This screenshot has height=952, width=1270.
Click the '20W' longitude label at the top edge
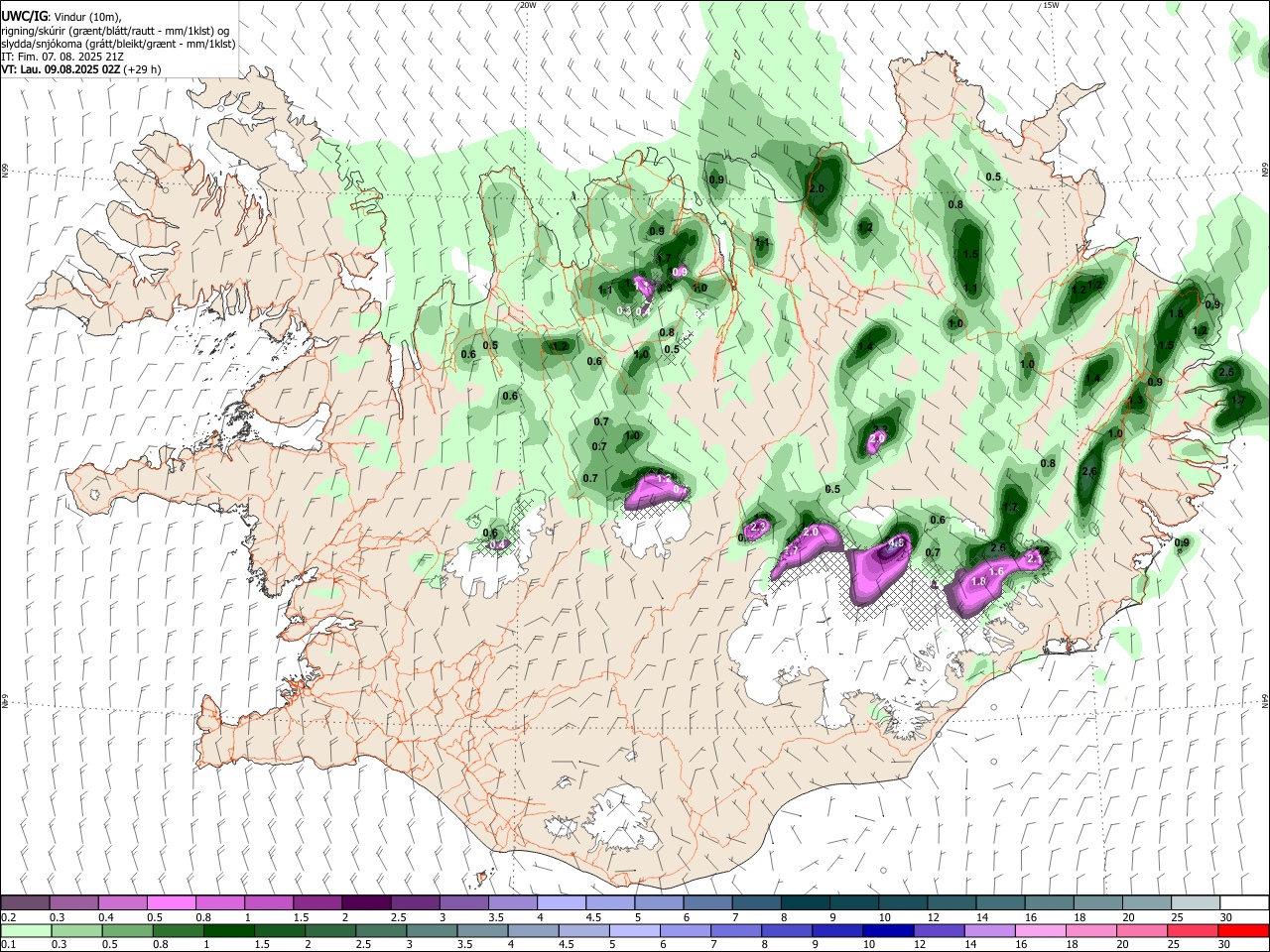528,5
